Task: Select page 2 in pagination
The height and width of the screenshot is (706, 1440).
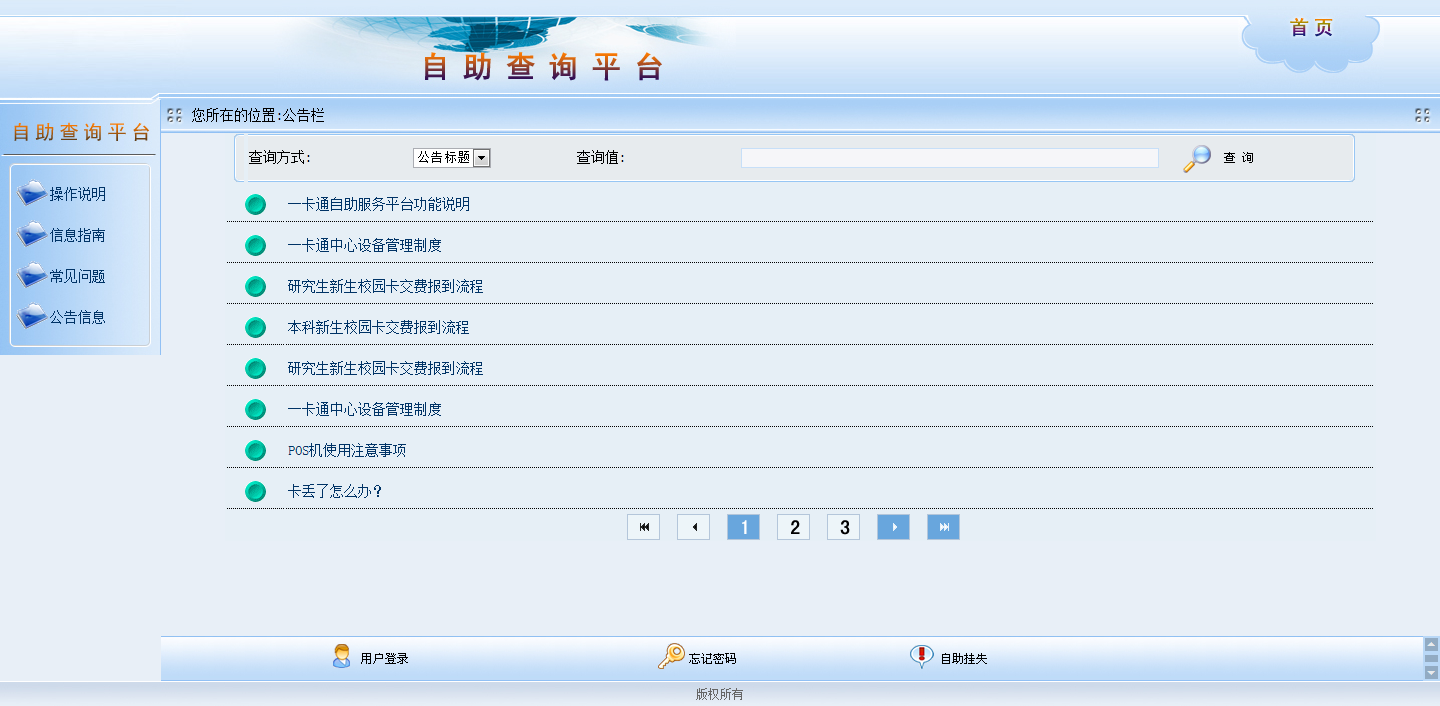Action: coord(793,527)
